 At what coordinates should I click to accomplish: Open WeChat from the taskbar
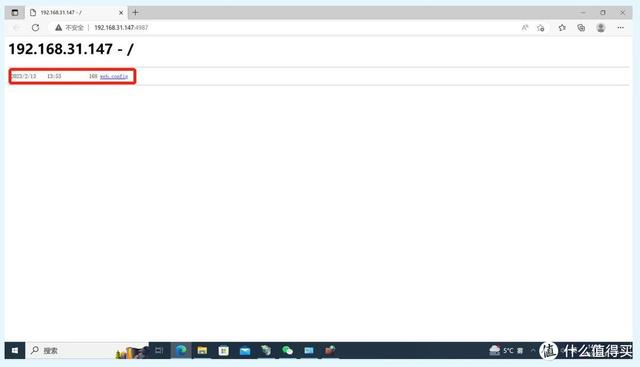coord(287,351)
